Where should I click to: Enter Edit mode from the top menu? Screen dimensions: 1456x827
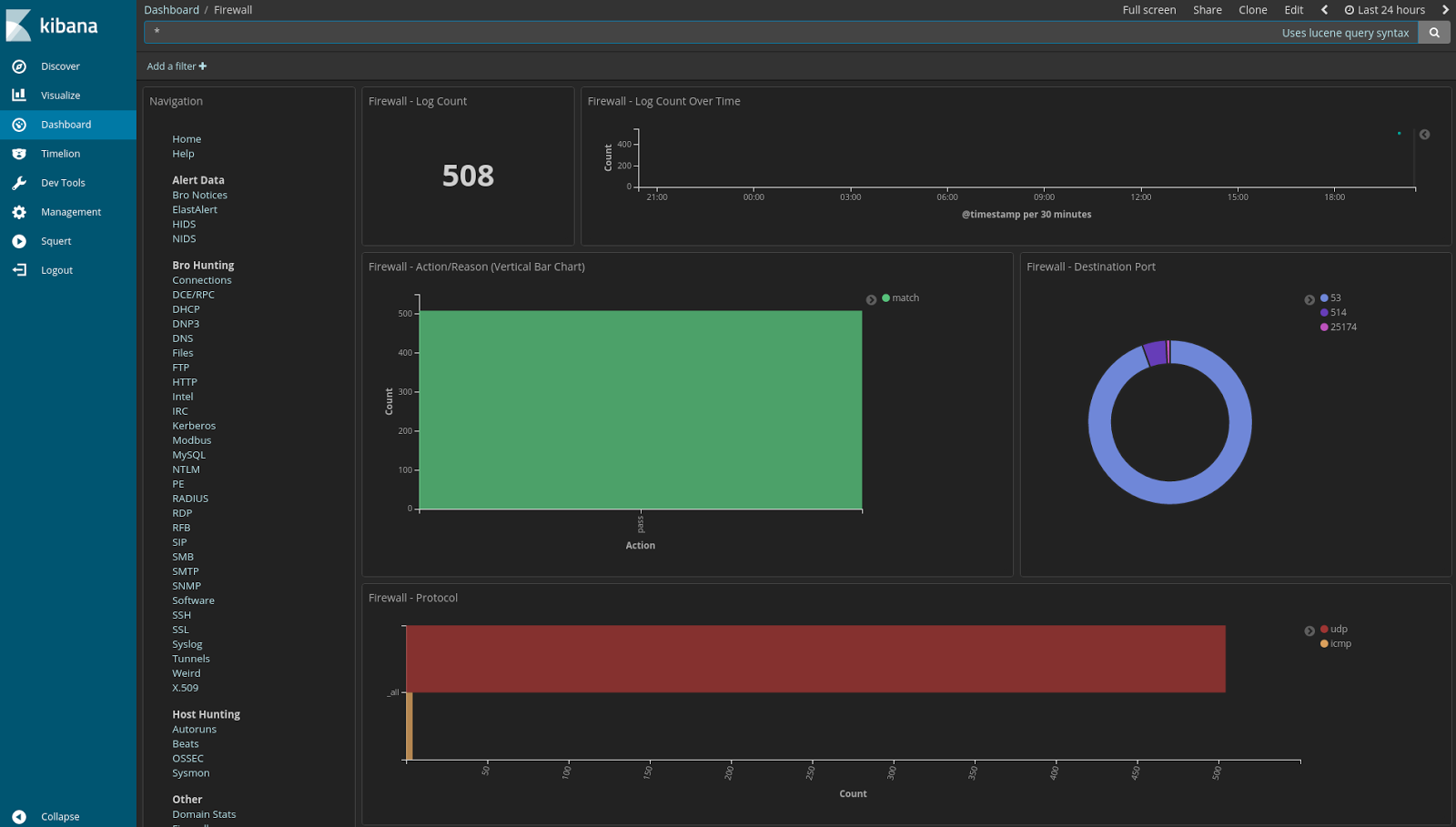tap(1293, 9)
